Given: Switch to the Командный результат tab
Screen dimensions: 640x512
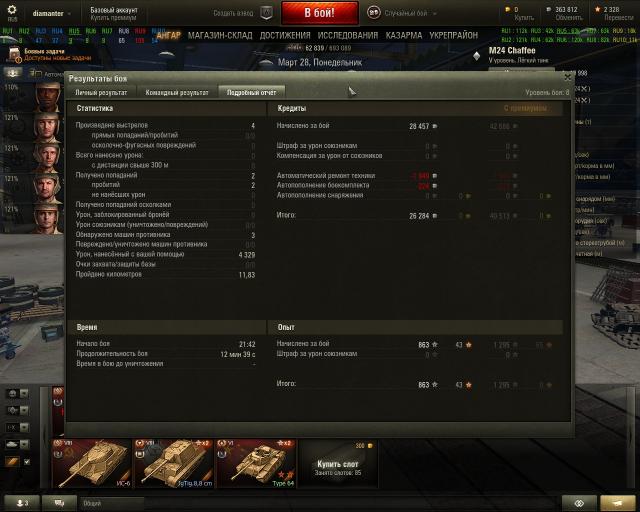Looking at the screenshot, I should [177, 93].
